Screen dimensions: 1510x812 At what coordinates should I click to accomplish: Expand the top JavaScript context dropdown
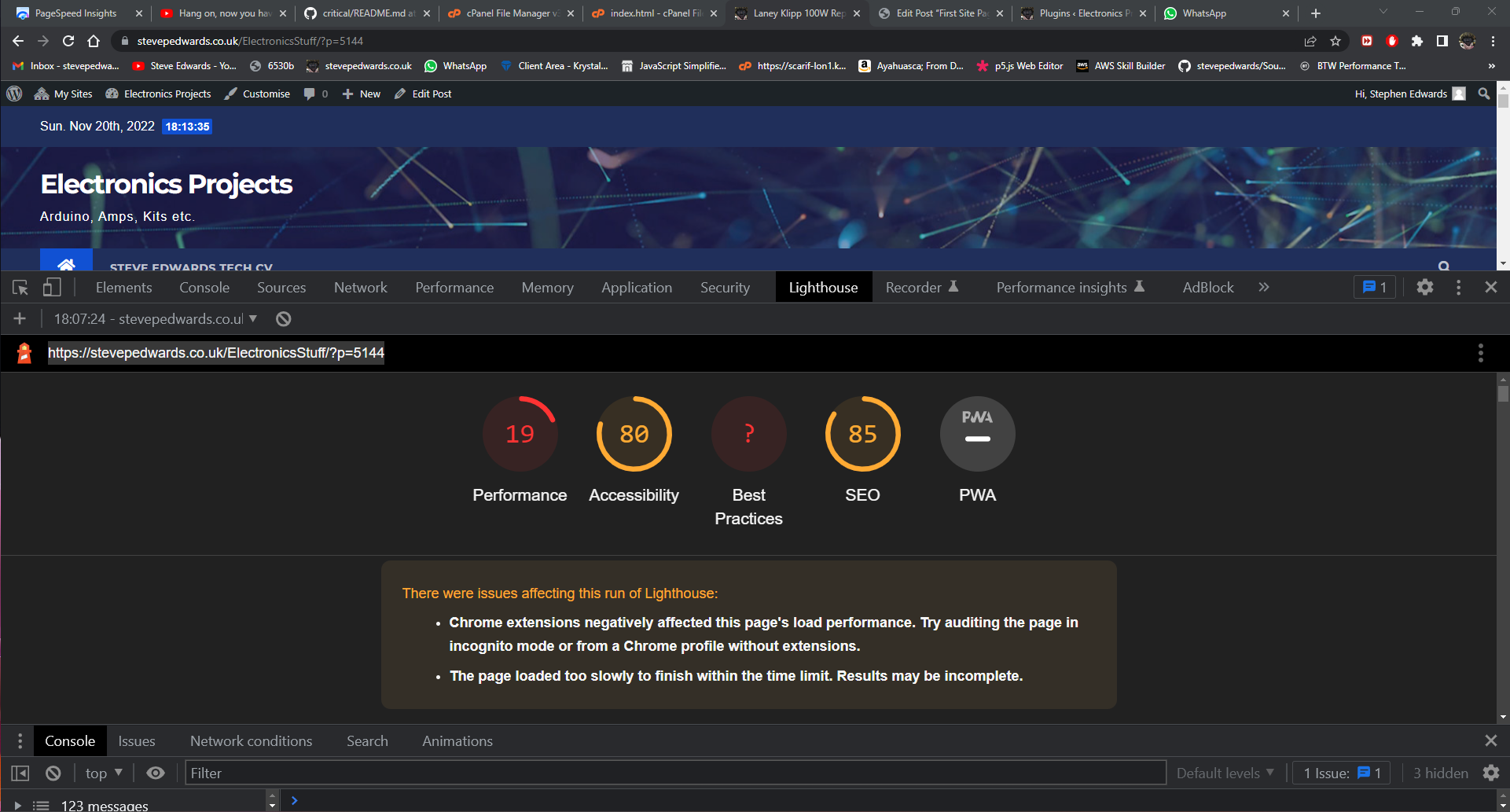click(x=104, y=773)
